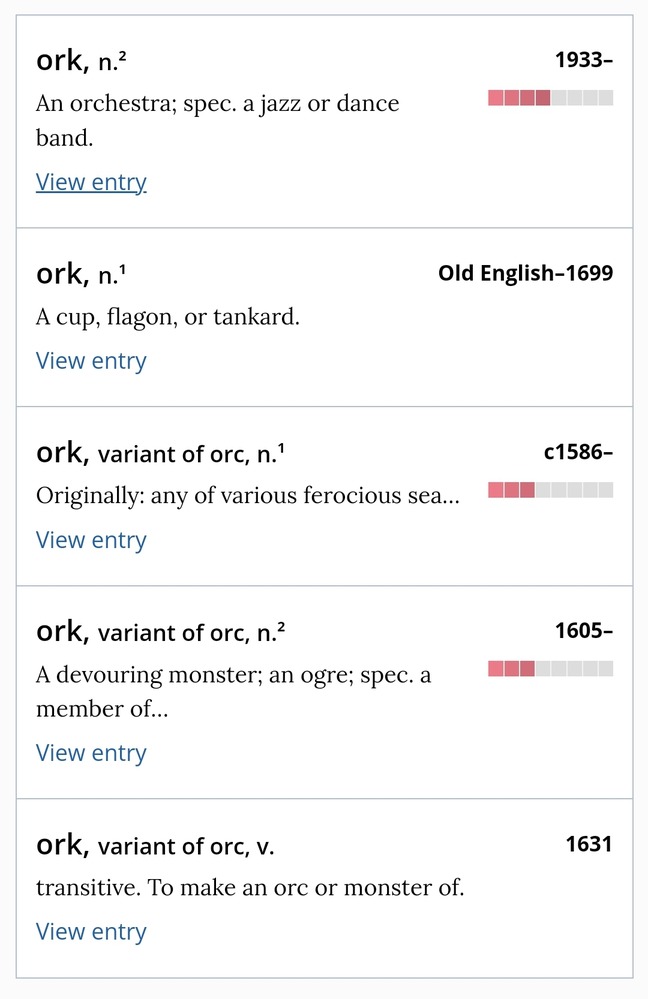Click the frequency band under 1605– date

550,669
